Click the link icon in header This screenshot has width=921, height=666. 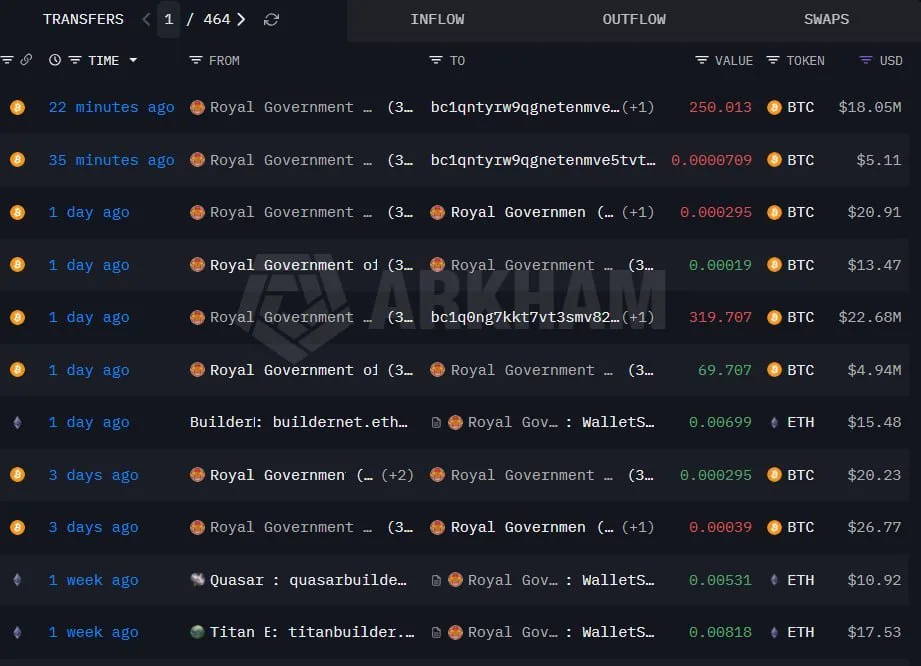26,60
